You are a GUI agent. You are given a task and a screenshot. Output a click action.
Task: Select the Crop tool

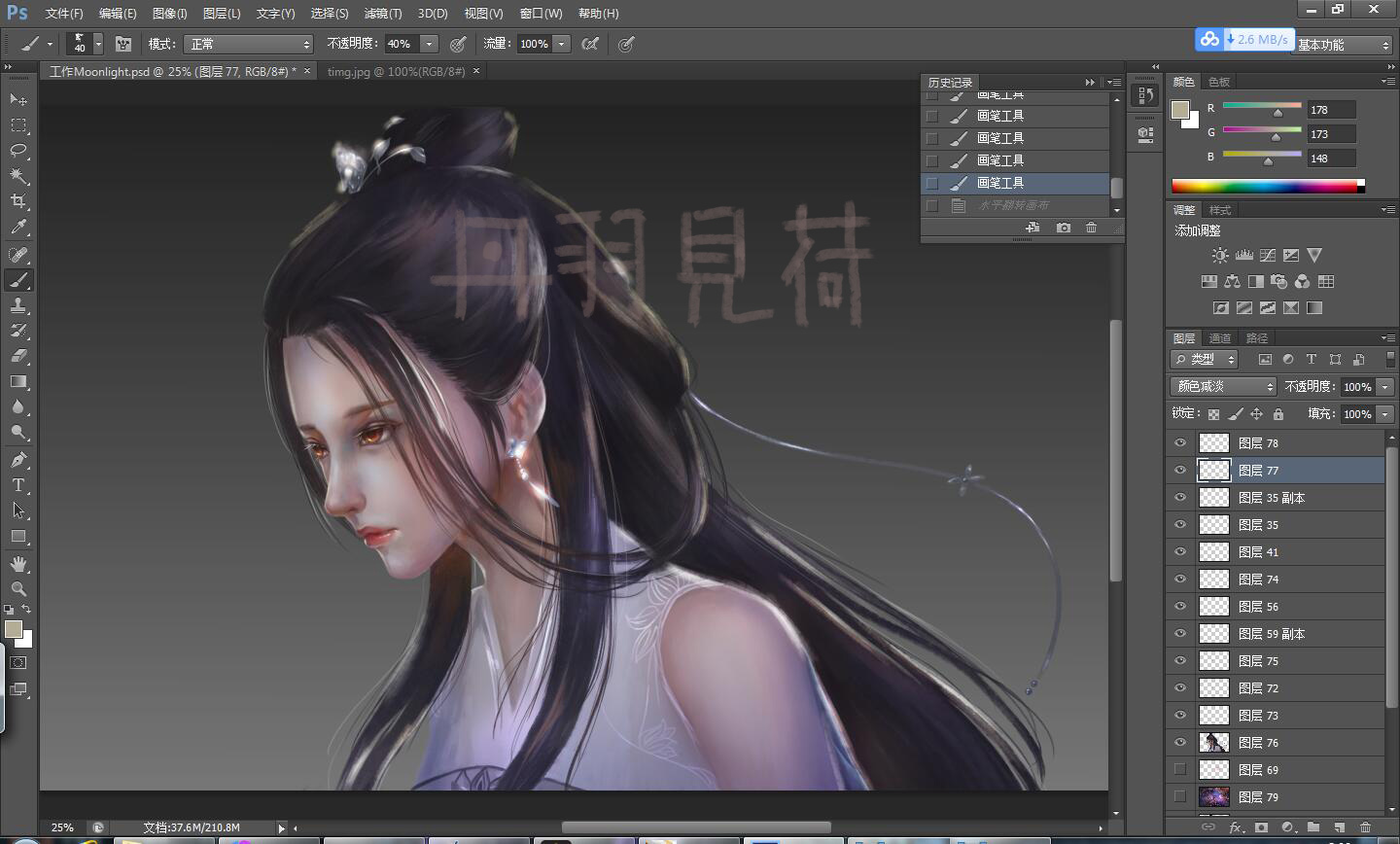(18, 201)
